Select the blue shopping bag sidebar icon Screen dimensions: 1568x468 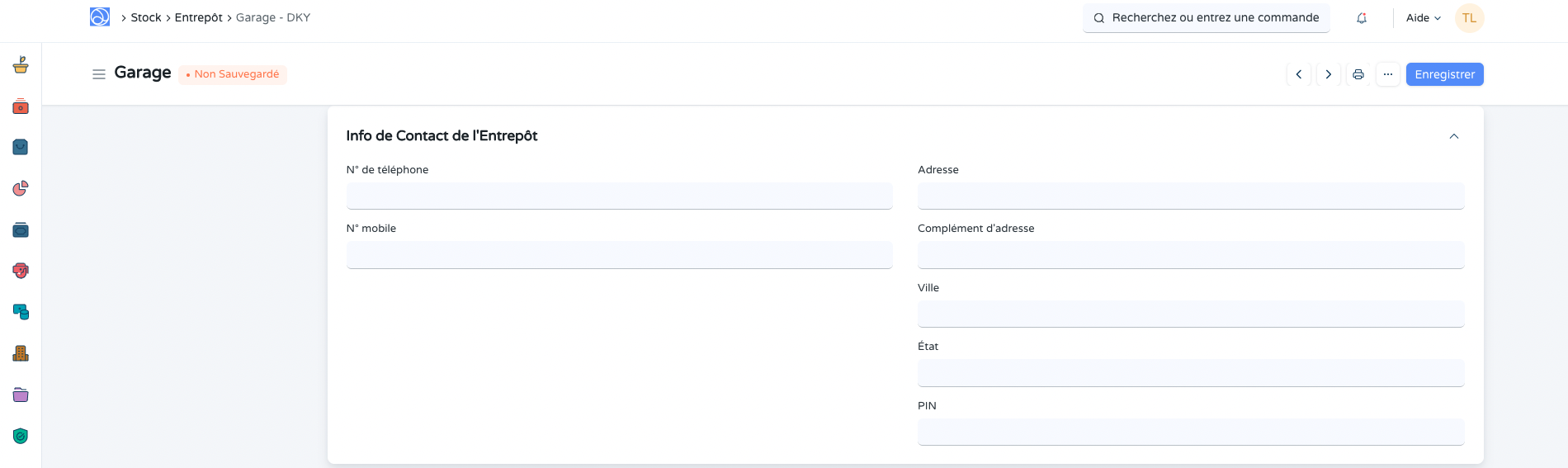(x=21, y=147)
